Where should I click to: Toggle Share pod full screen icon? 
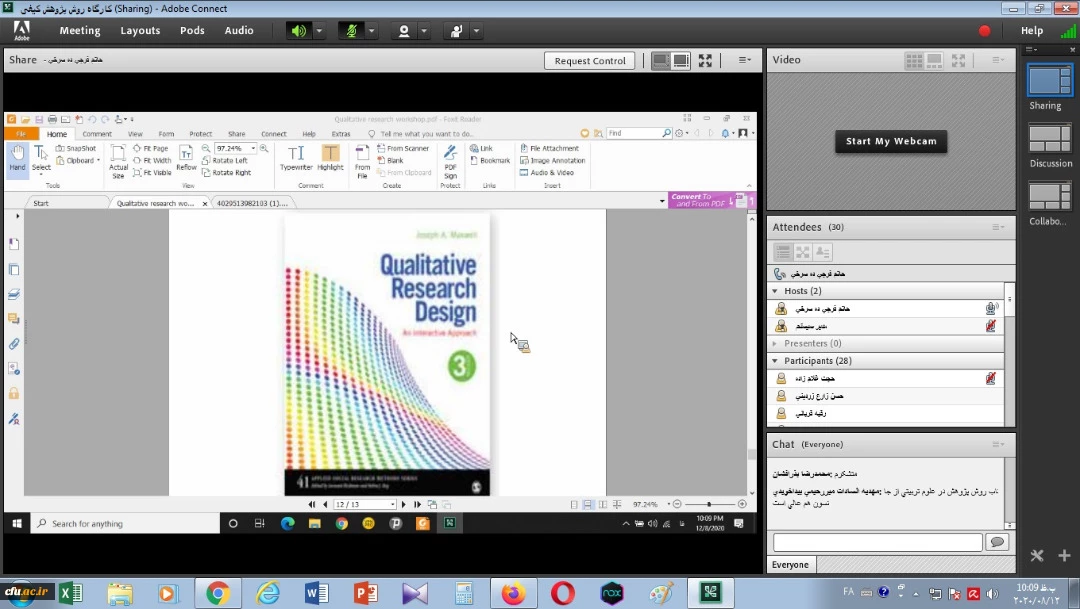tap(705, 61)
